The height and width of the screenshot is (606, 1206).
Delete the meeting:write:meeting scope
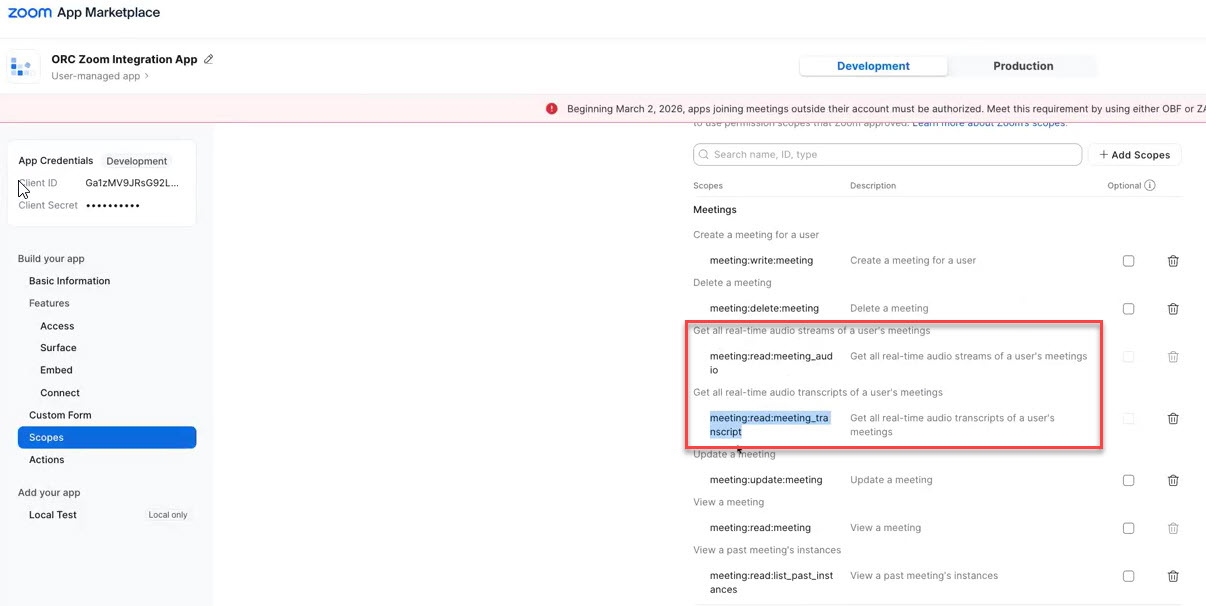1173,261
